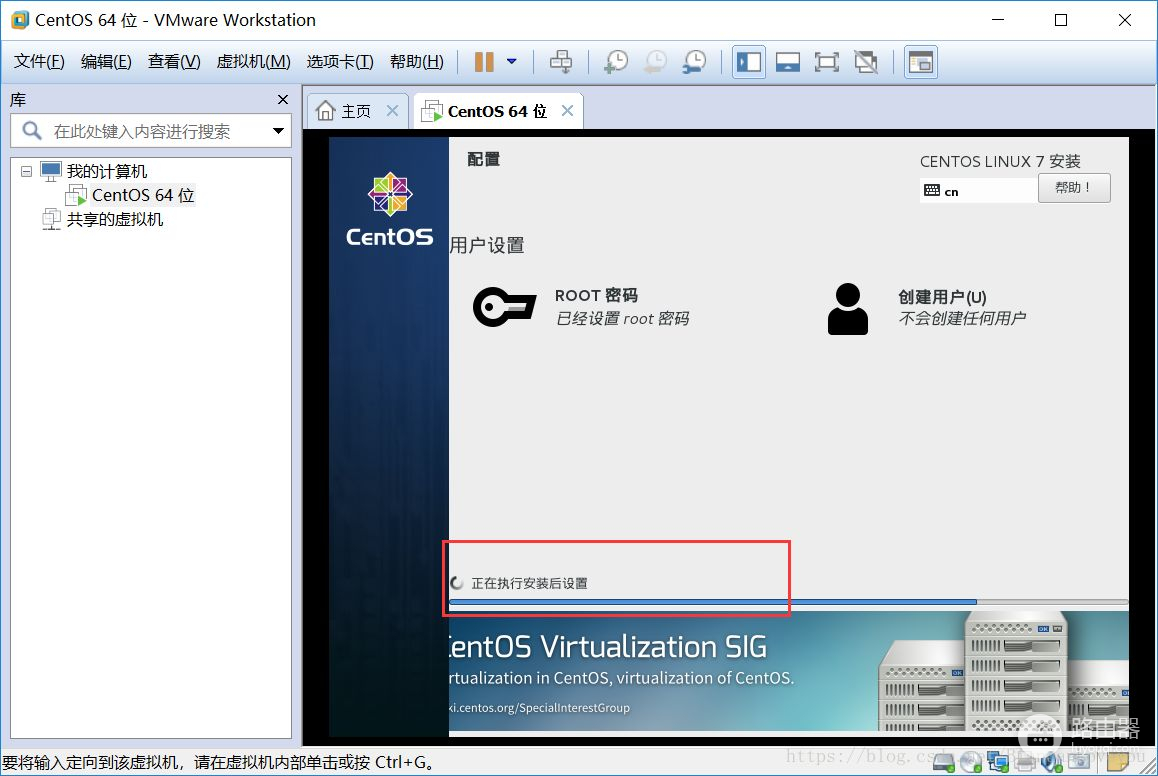The height and width of the screenshot is (776, 1158).
Task: Open the library search dropdown arrow
Action: [x=278, y=131]
